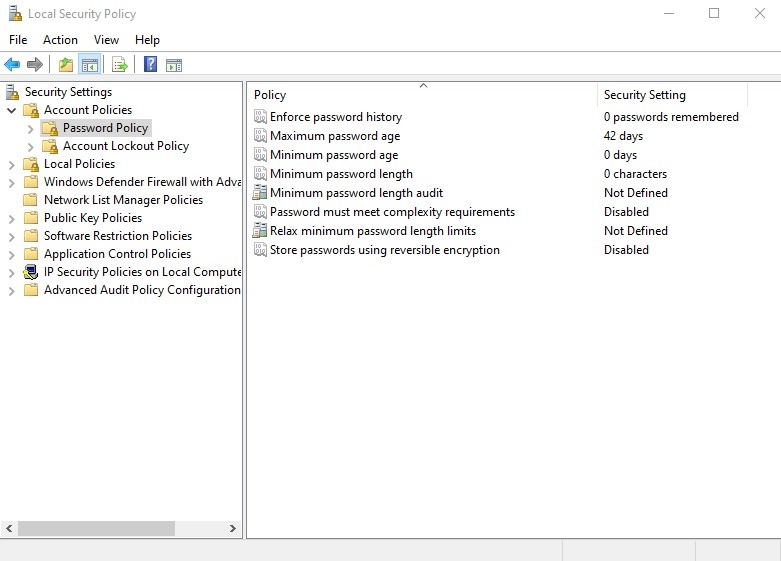Open Help using the question mark icon
781x561 pixels.
click(150, 65)
